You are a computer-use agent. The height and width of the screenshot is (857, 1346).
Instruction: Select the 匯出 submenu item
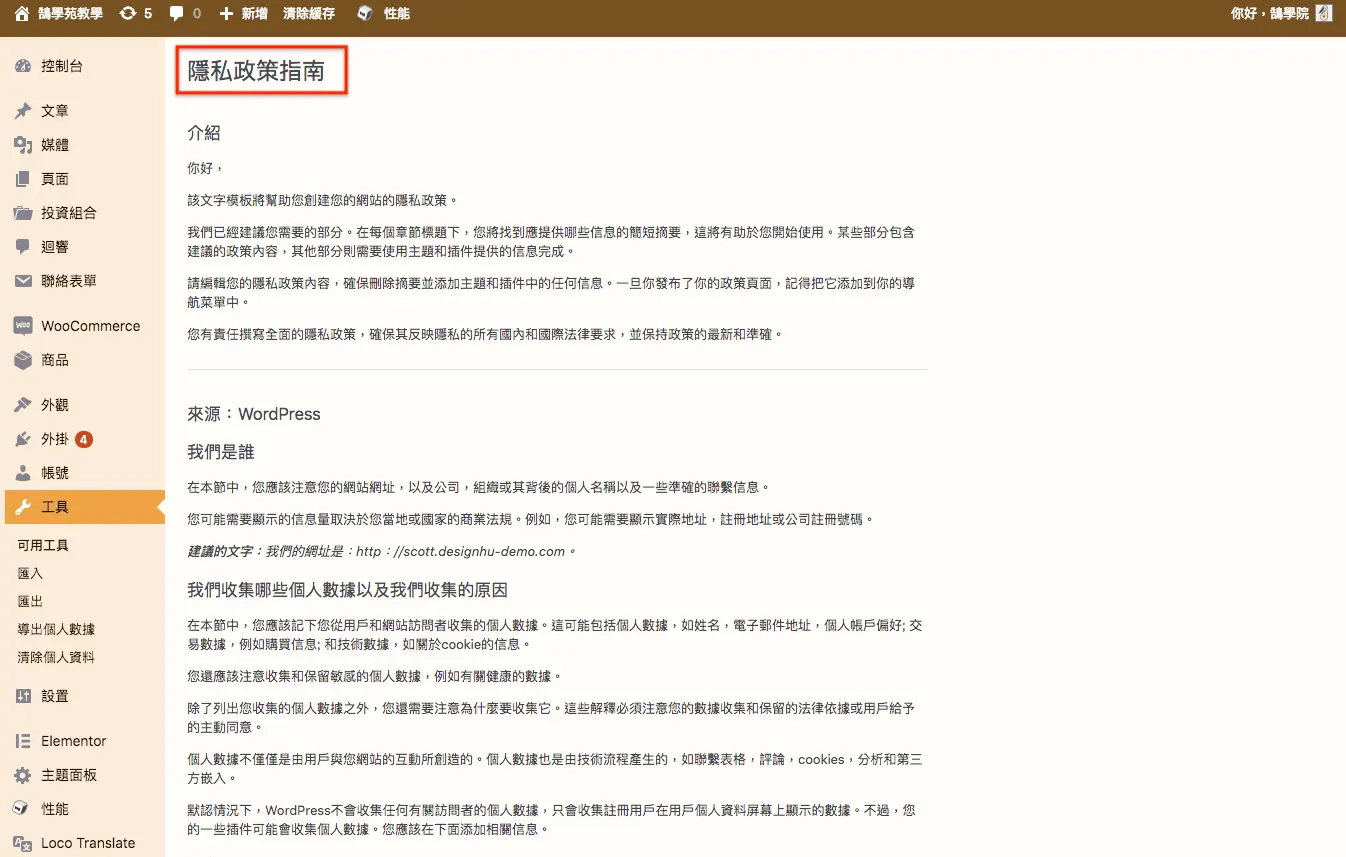(x=30, y=602)
